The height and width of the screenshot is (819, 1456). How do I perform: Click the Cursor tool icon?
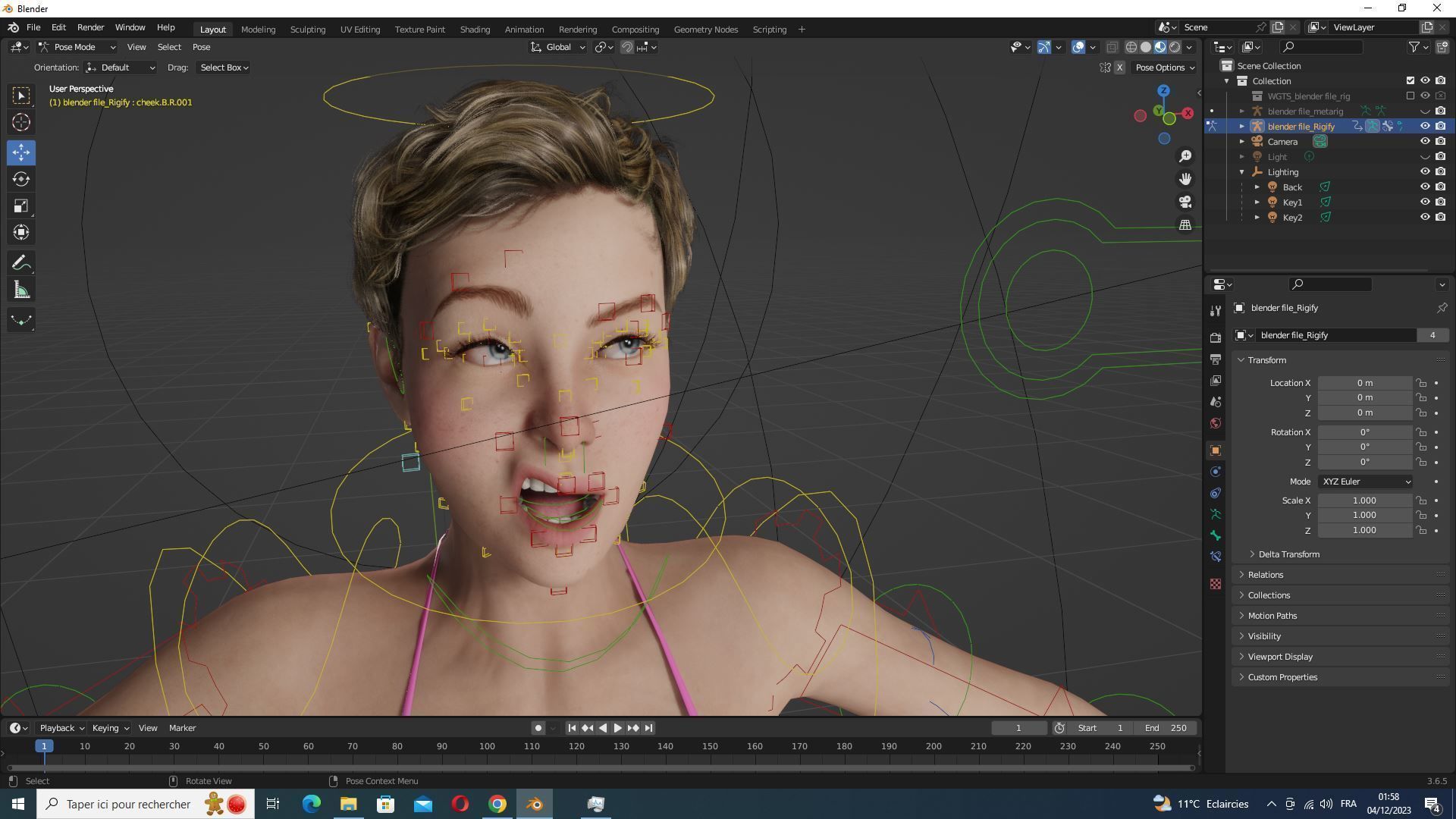(x=21, y=122)
